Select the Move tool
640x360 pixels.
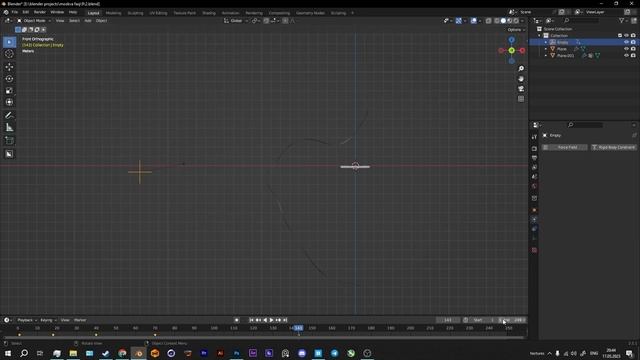pos(9,67)
